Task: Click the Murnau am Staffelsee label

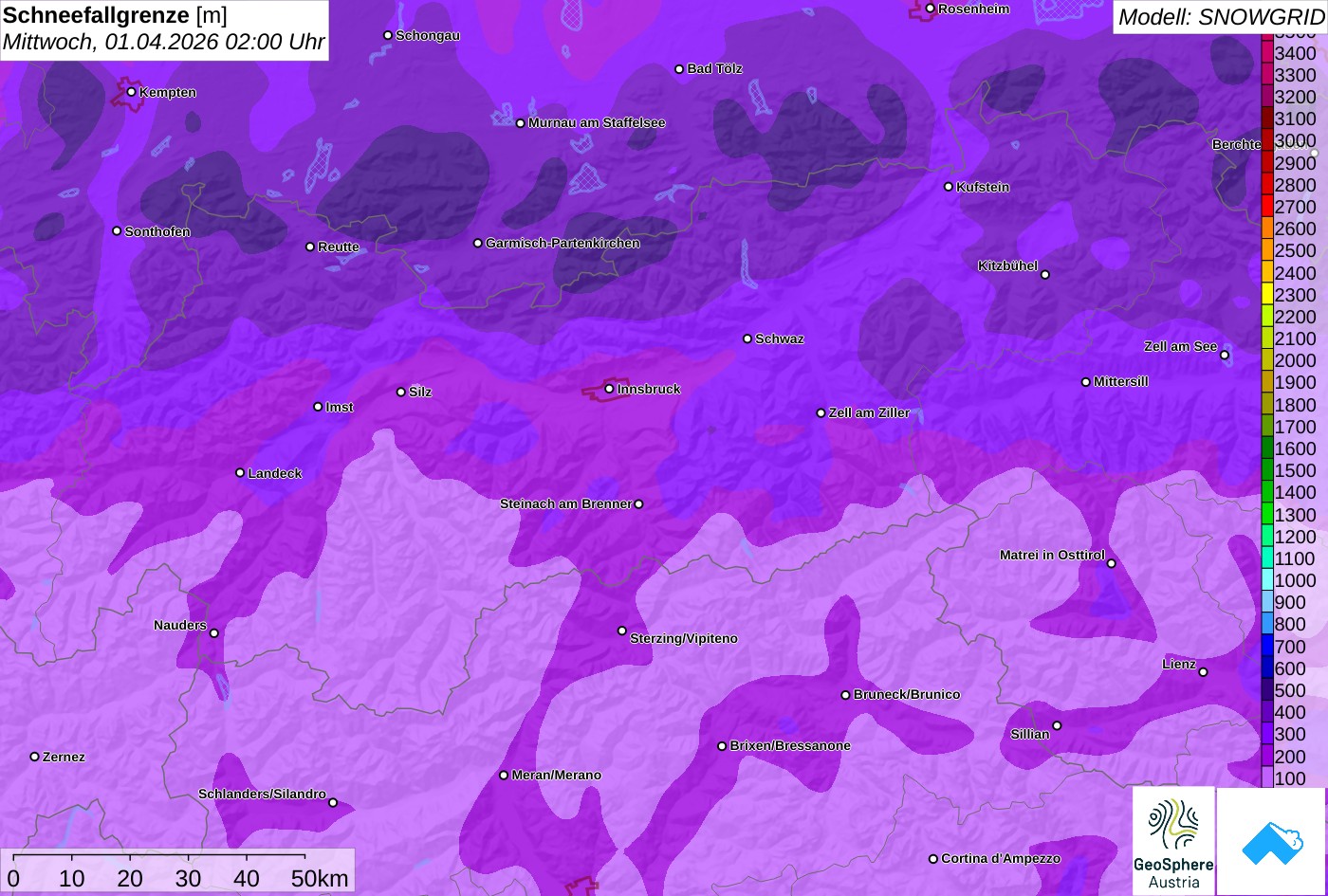Action: click(597, 122)
